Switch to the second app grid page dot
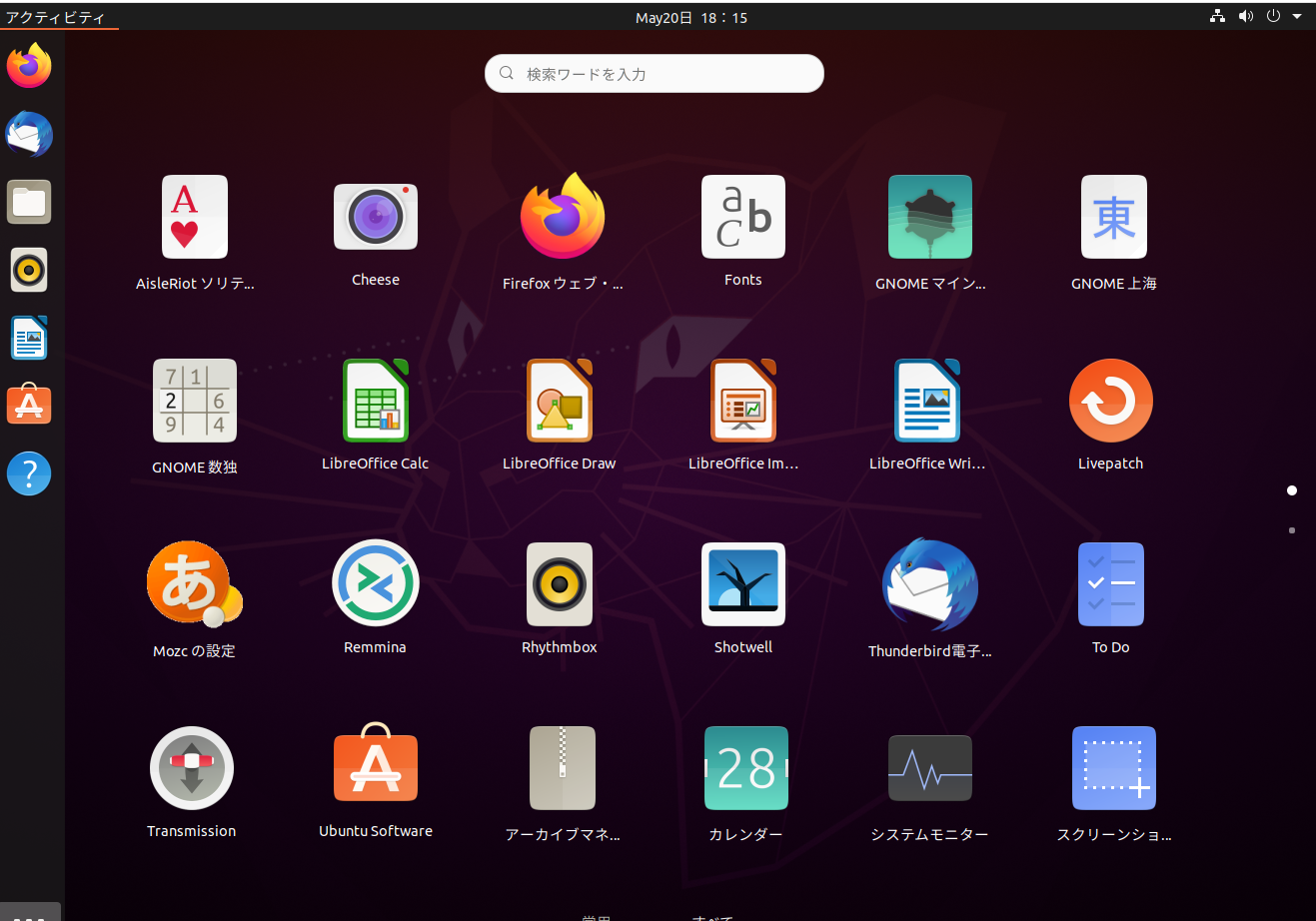 click(x=1292, y=530)
